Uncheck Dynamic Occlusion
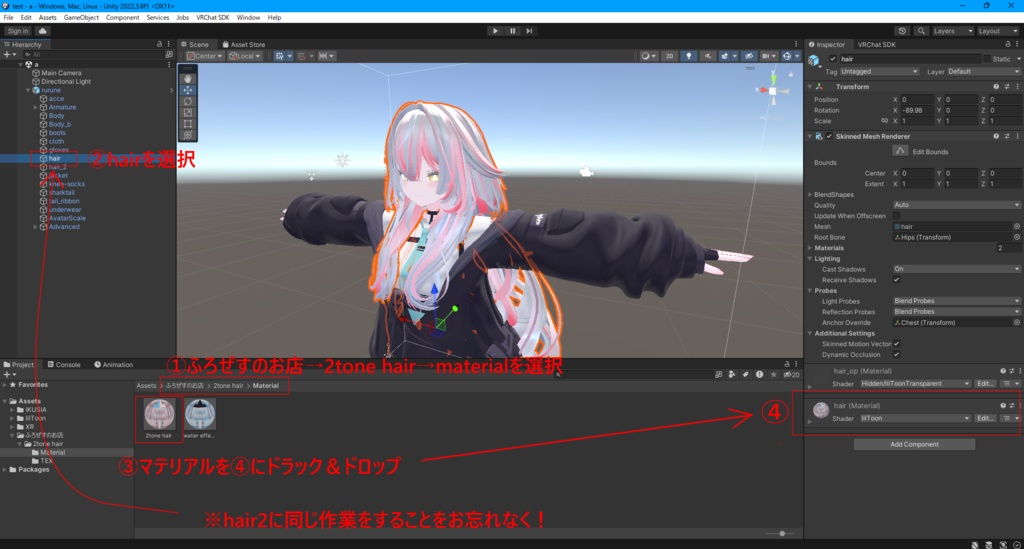This screenshot has height=549, width=1024. (897, 354)
